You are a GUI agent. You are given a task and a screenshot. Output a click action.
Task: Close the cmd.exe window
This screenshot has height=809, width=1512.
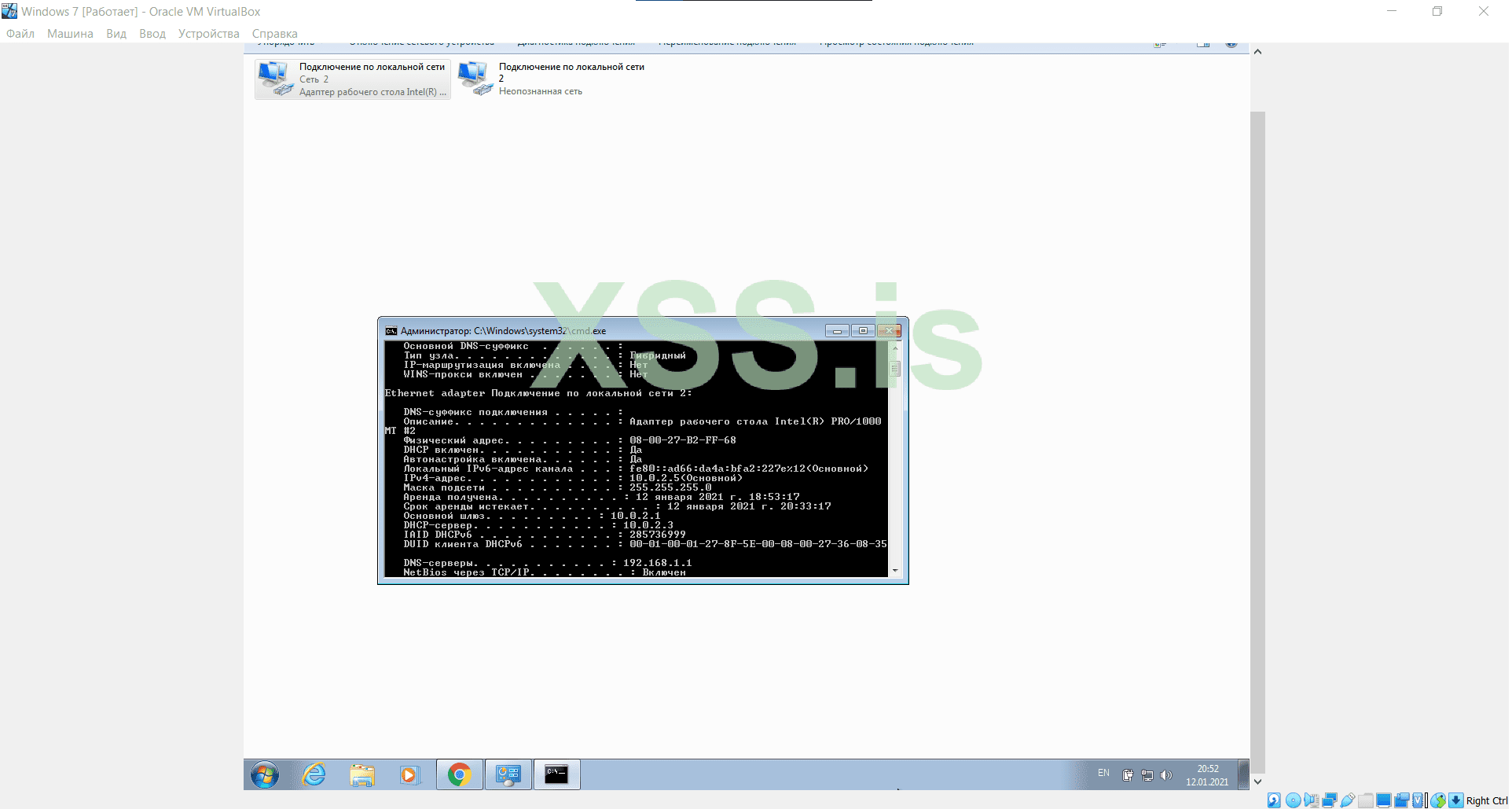click(889, 331)
